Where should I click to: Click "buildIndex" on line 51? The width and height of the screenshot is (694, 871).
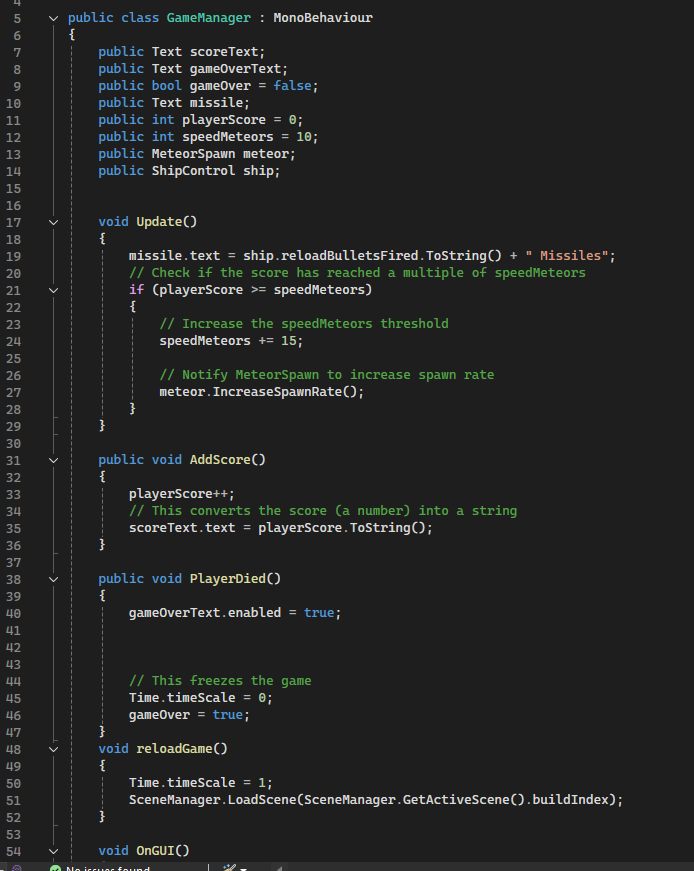(x=570, y=800)
